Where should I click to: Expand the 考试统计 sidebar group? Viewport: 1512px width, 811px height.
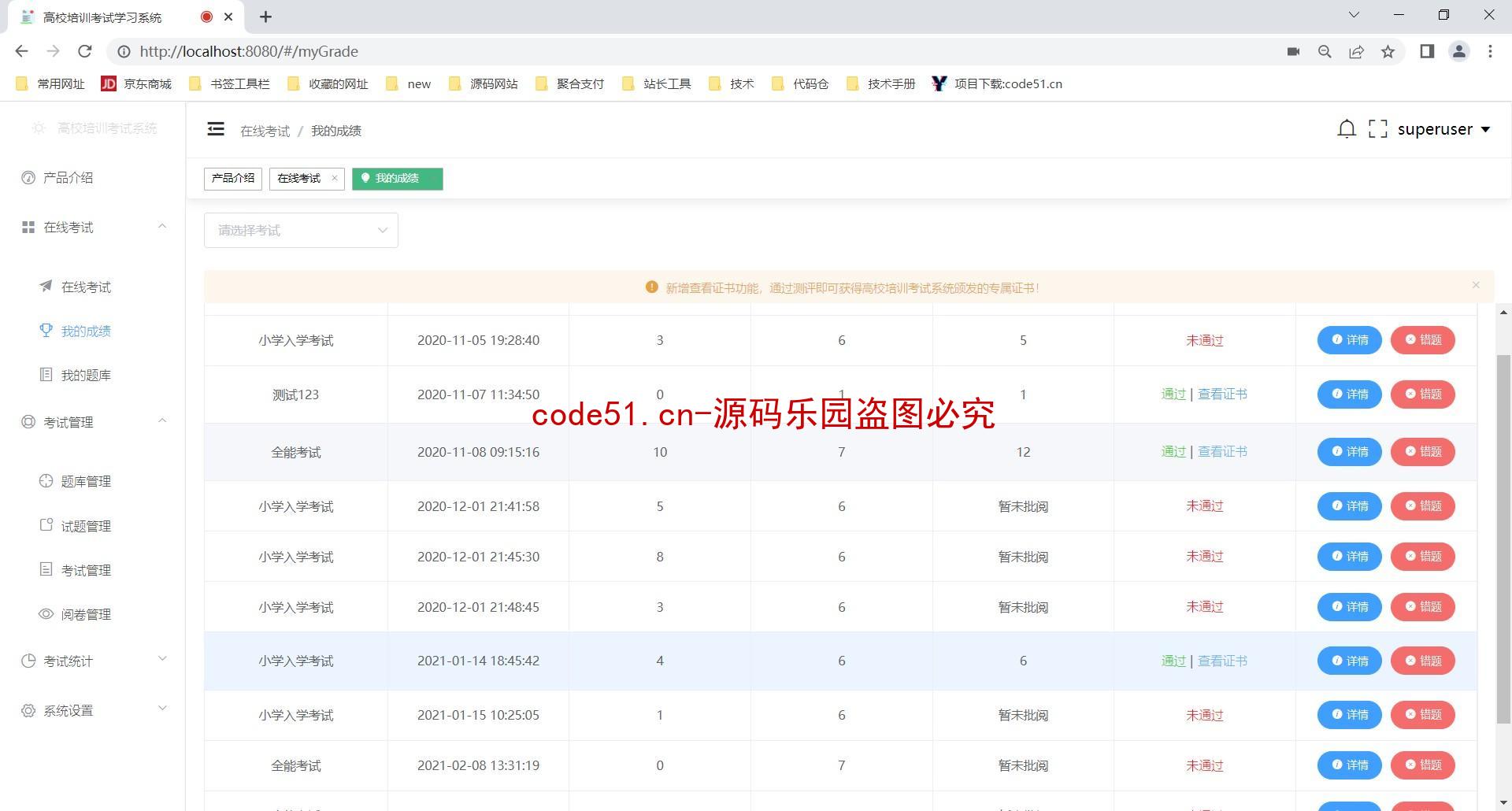click(93, 661)
